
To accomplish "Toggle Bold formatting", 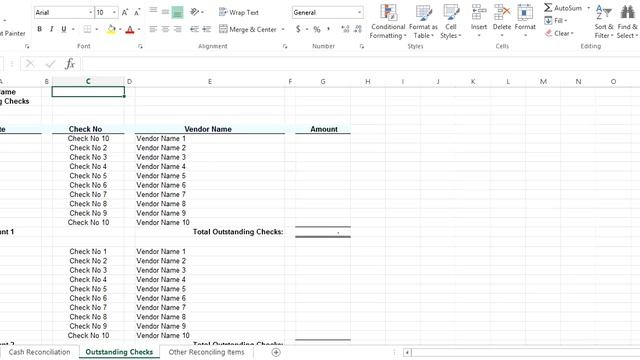I will click(x=40, y=29).
